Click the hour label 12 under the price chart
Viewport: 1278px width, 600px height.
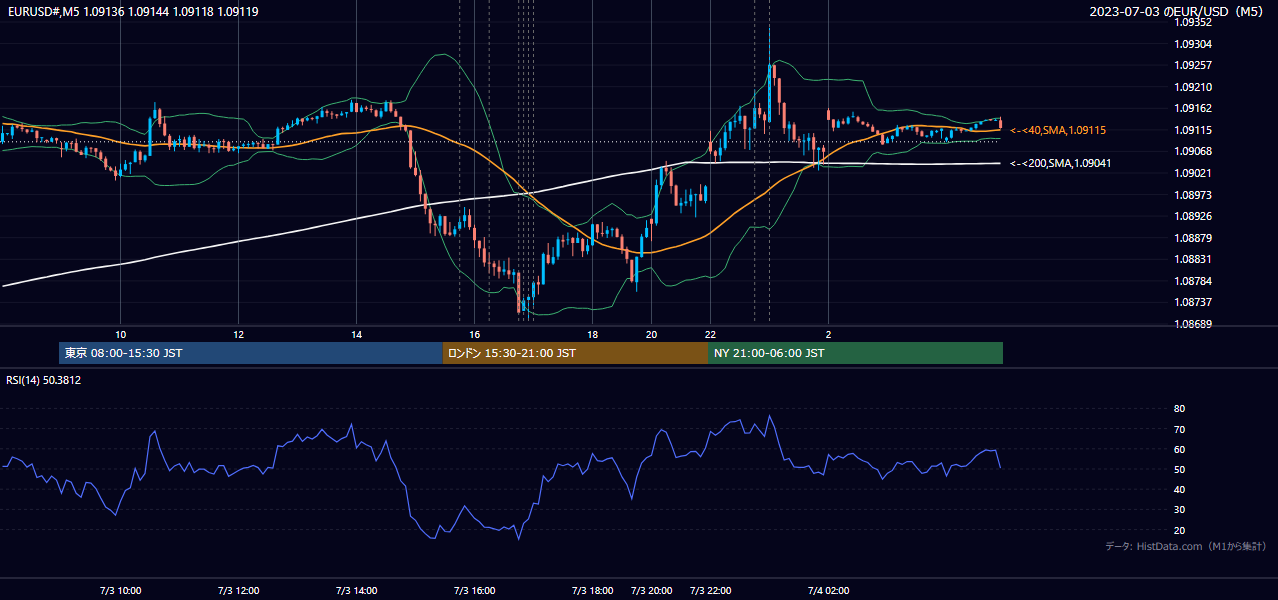pyautogui.click(x=238, y=334)
